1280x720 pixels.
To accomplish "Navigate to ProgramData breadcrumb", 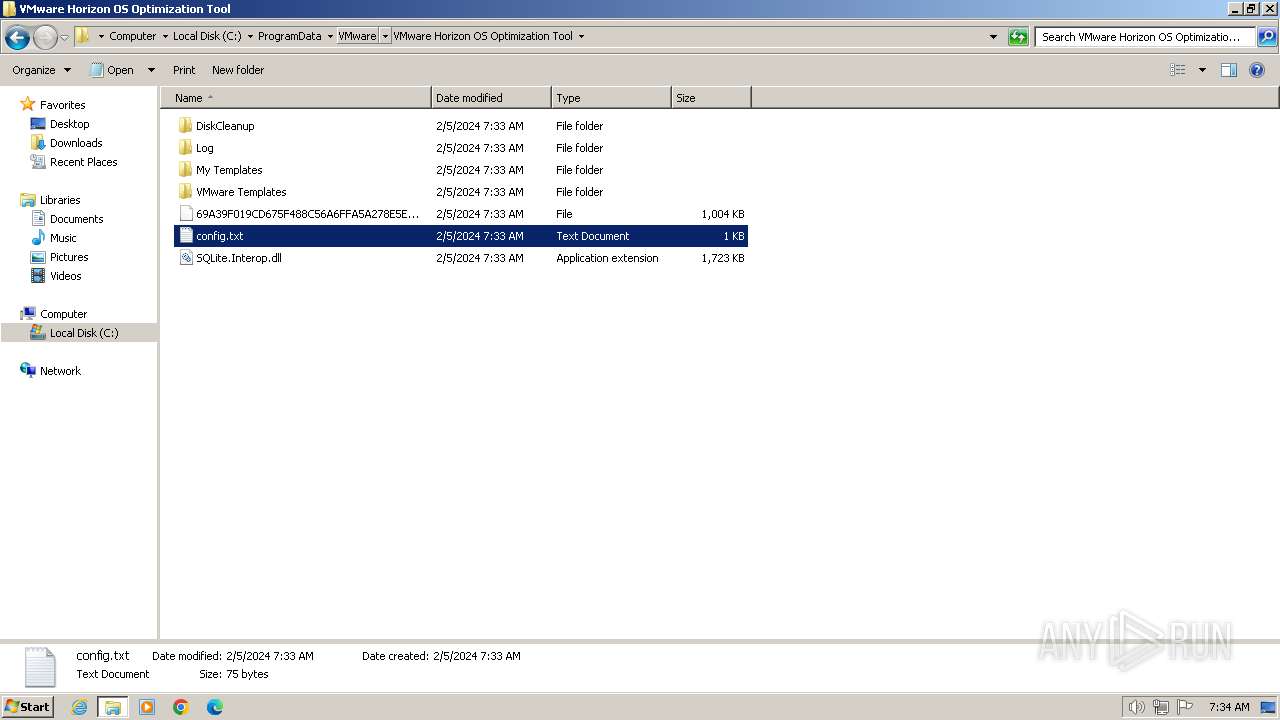I will 290,36.
